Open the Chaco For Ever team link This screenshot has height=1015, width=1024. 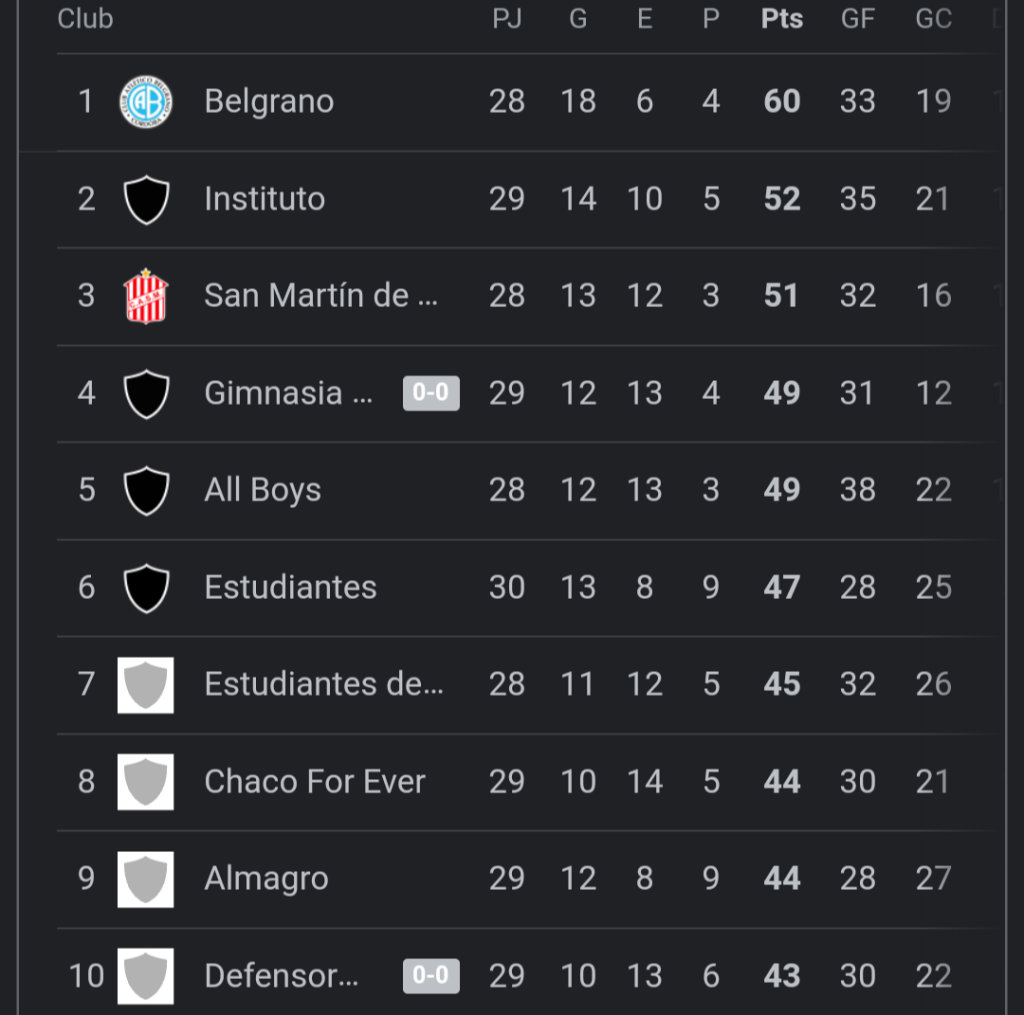point(315,781)
